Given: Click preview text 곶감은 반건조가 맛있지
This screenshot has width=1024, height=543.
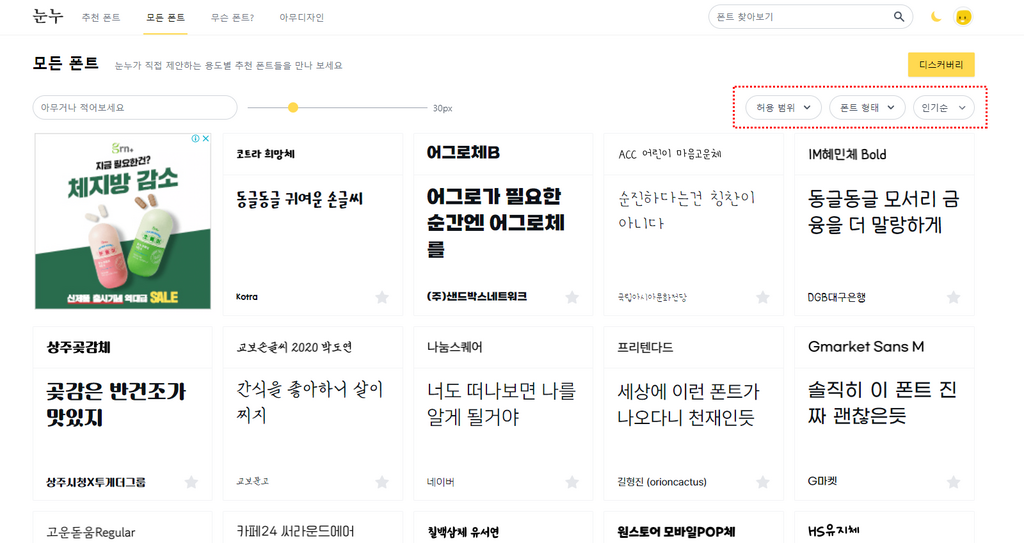Looking at the screenshot, I should coord(116,404).
